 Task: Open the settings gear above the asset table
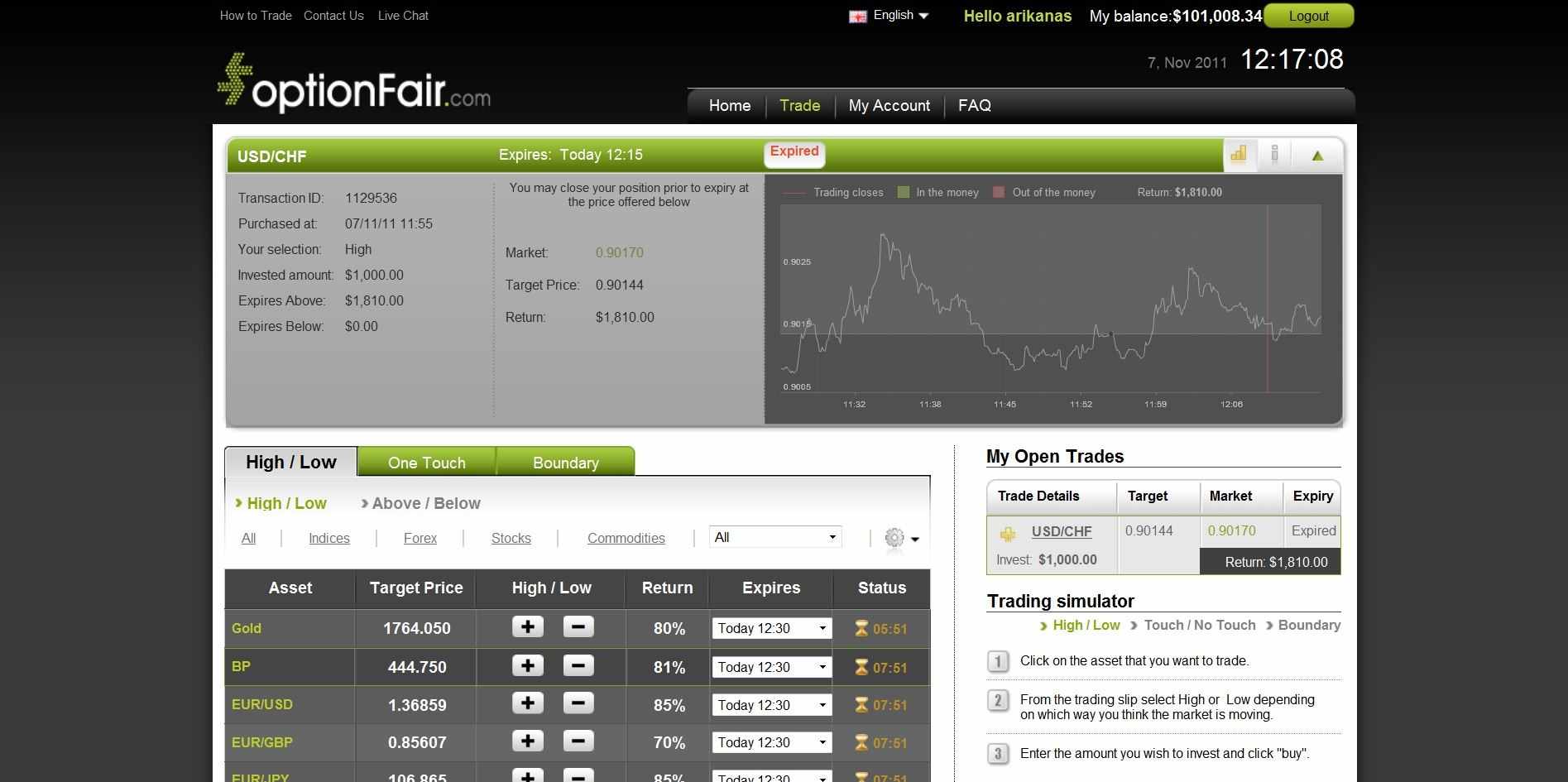click(x=894, y=538)
